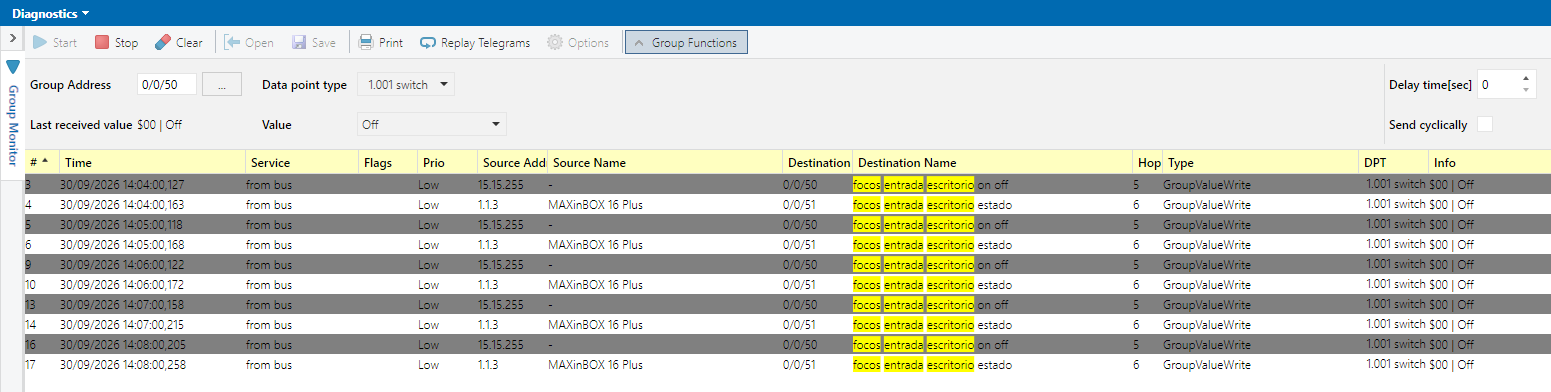Select telegram at 14:05:00,168
This screenshot has width=1551, height=392.
coord(788,244)
